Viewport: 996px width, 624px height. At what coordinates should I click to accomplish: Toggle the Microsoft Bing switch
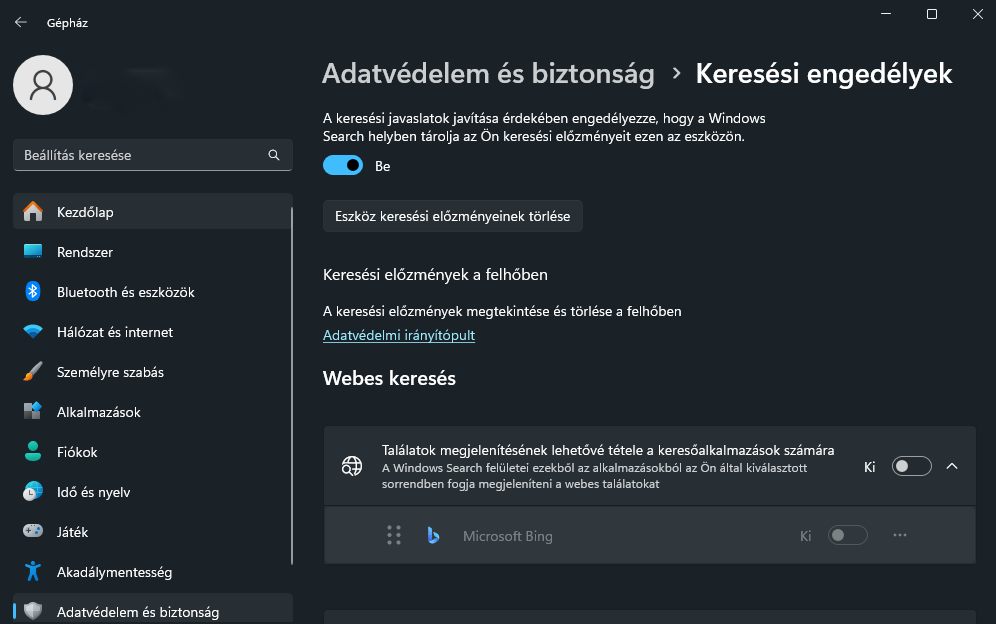tap(847, 536)
